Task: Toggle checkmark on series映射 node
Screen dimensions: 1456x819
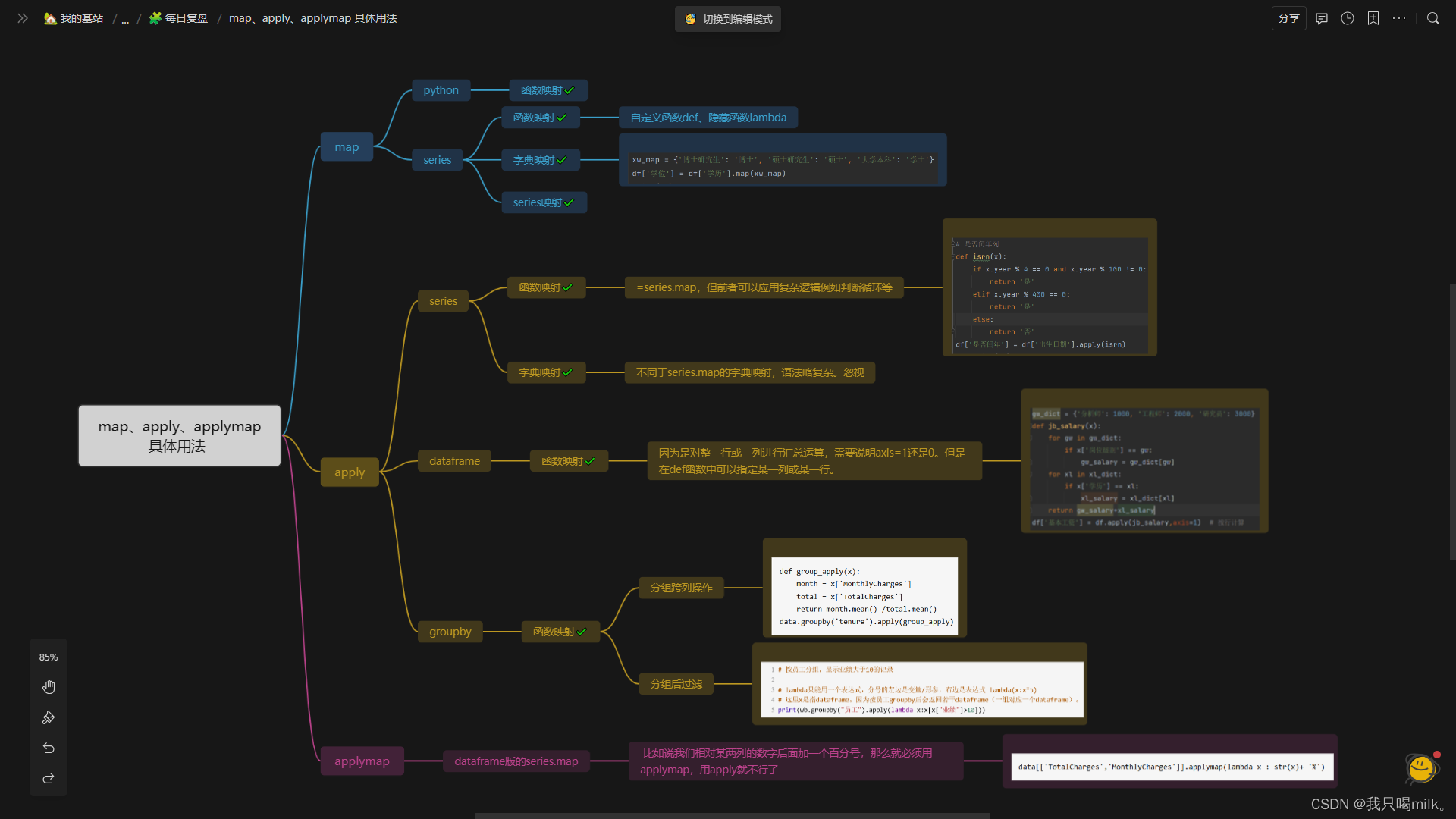Action: tap(570, 202)
